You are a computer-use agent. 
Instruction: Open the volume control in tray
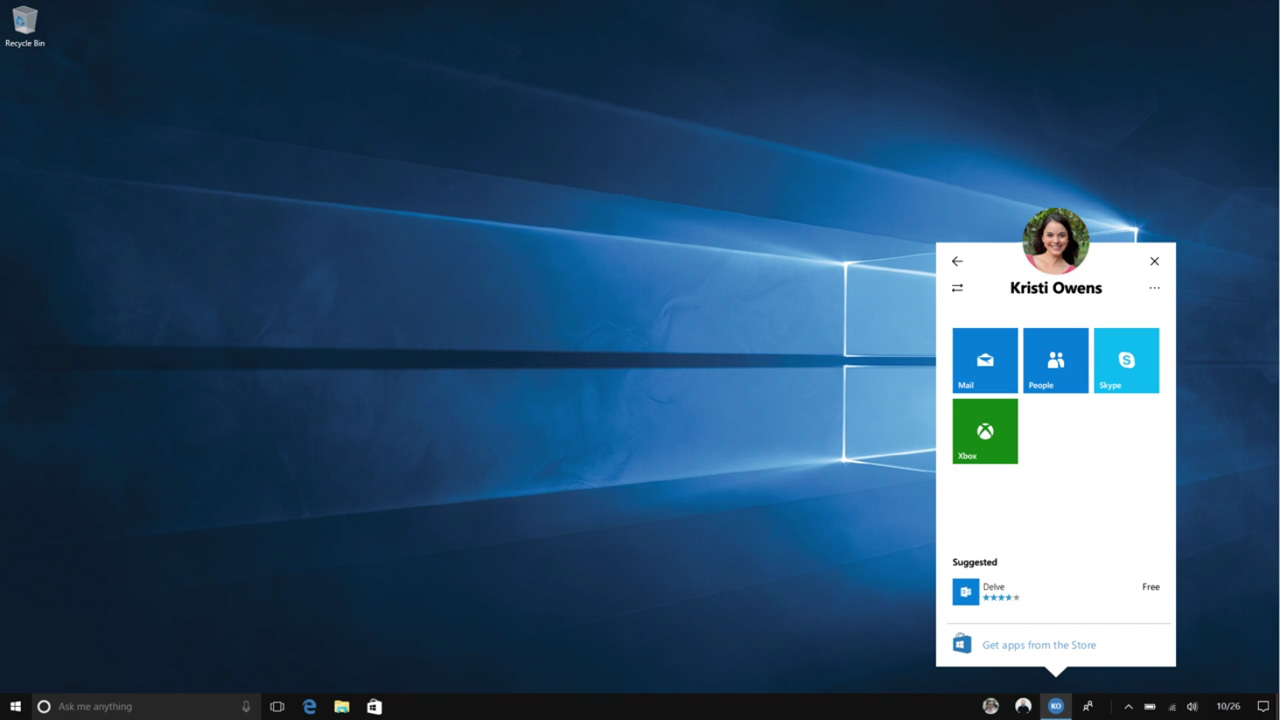[1192, 706]
